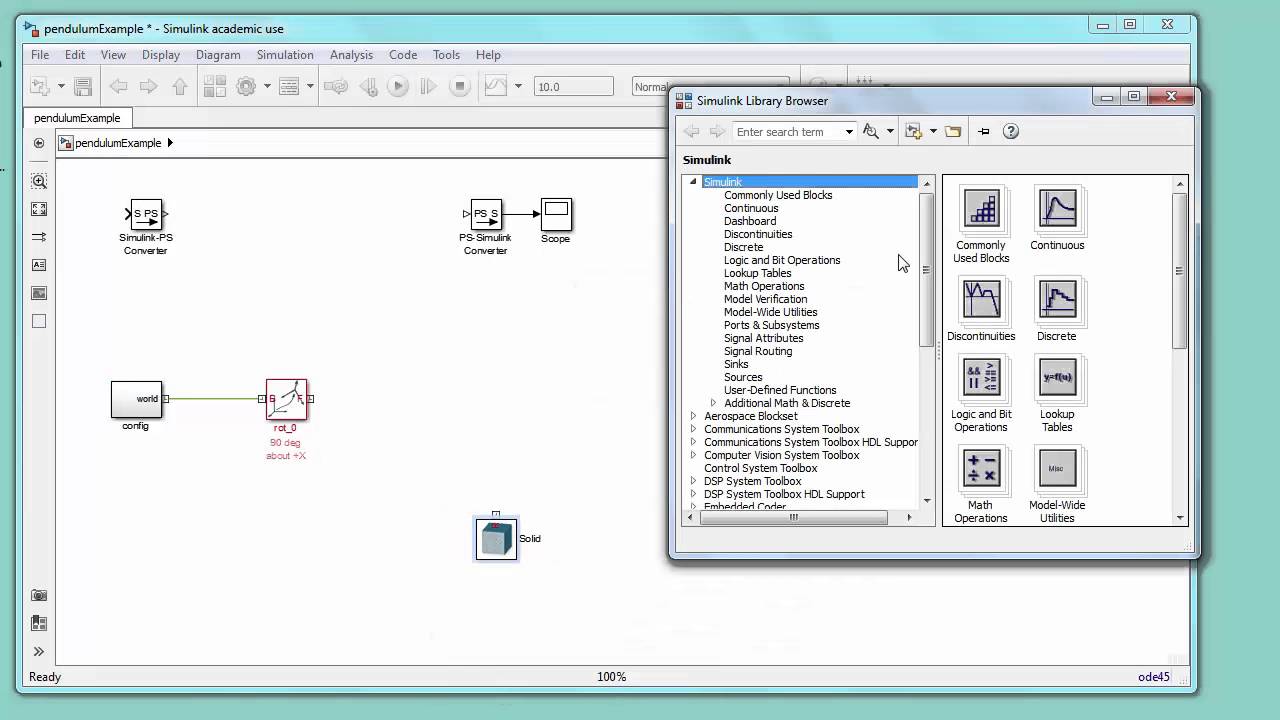Select the Scope block
This screenshot has height=720, width=1280.
556,214
